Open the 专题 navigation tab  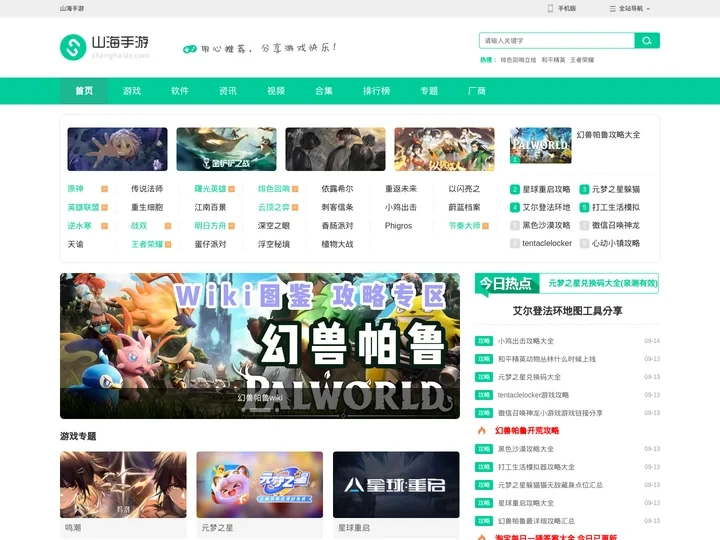tap(429, 91)
